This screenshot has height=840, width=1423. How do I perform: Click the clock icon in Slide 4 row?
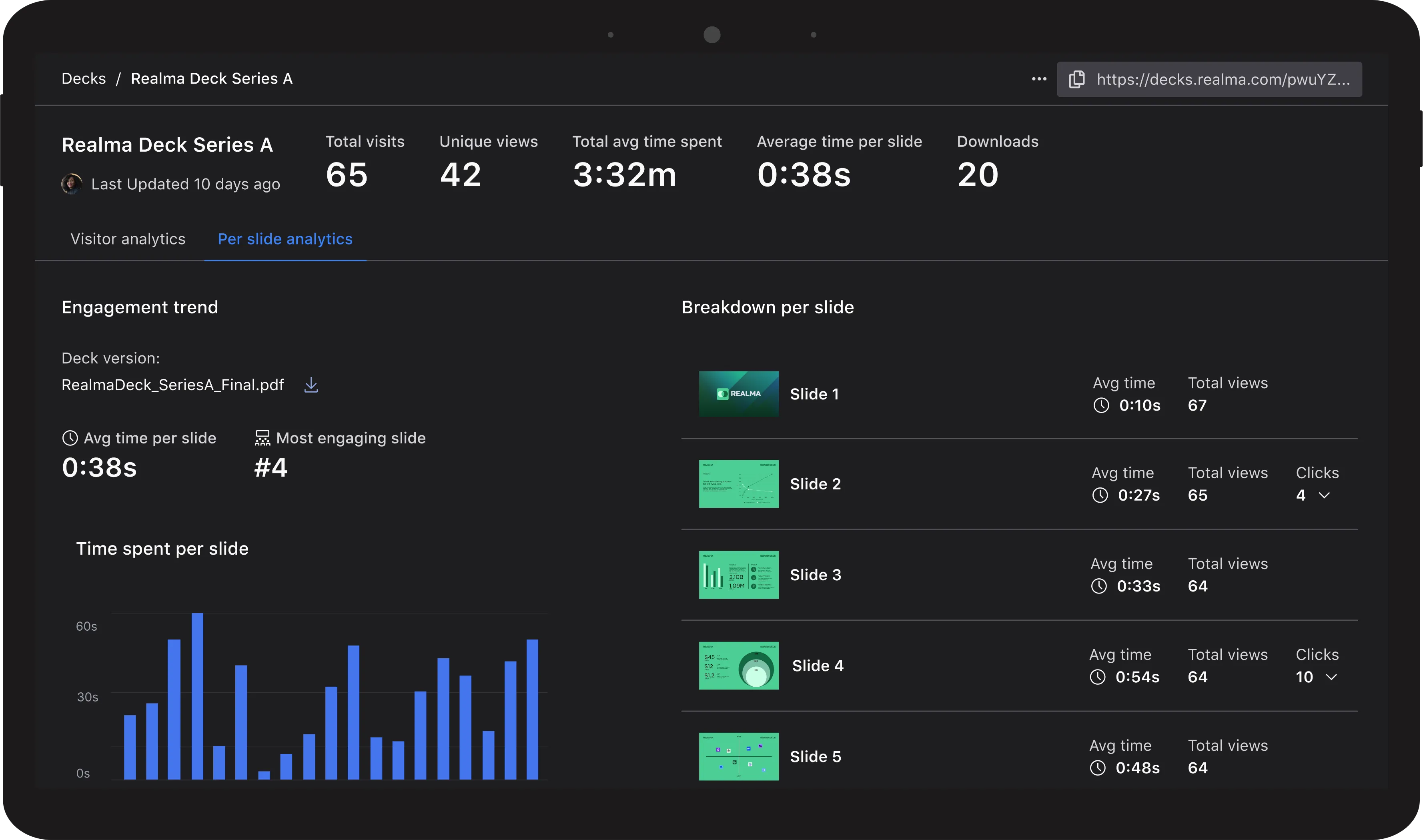(1098, 677)
